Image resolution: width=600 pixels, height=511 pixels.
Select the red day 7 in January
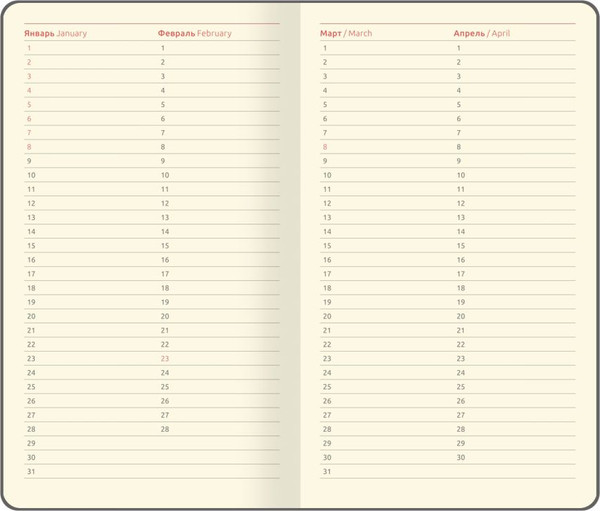pos(29,132)
